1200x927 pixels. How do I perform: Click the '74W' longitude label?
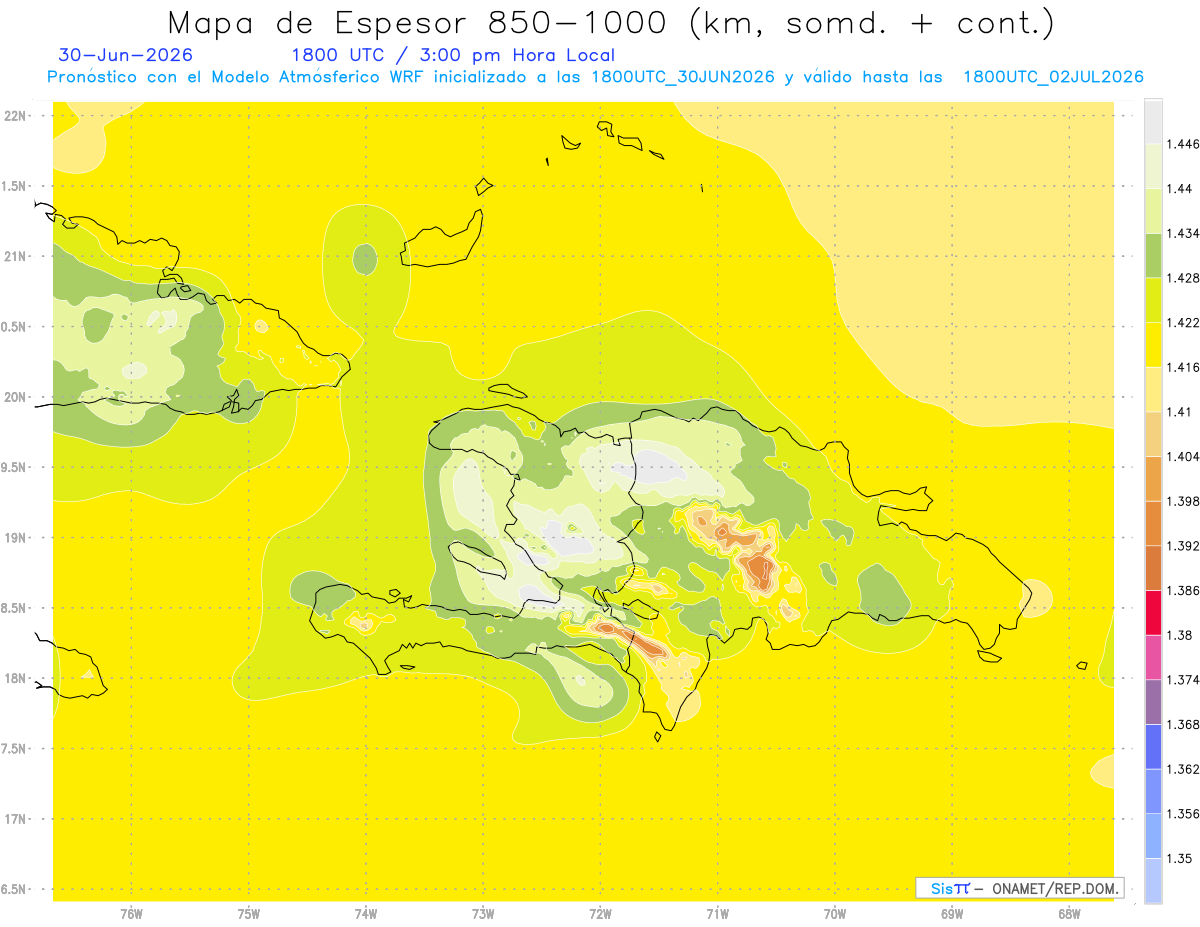coord(366,914)
